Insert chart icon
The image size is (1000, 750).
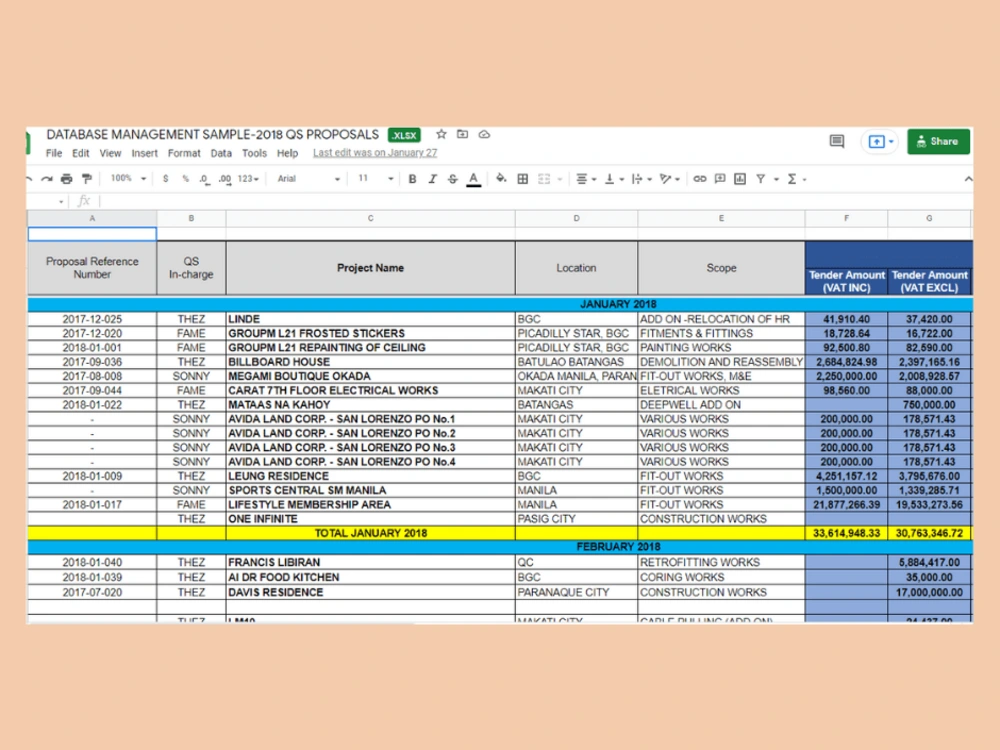[740, 179]
